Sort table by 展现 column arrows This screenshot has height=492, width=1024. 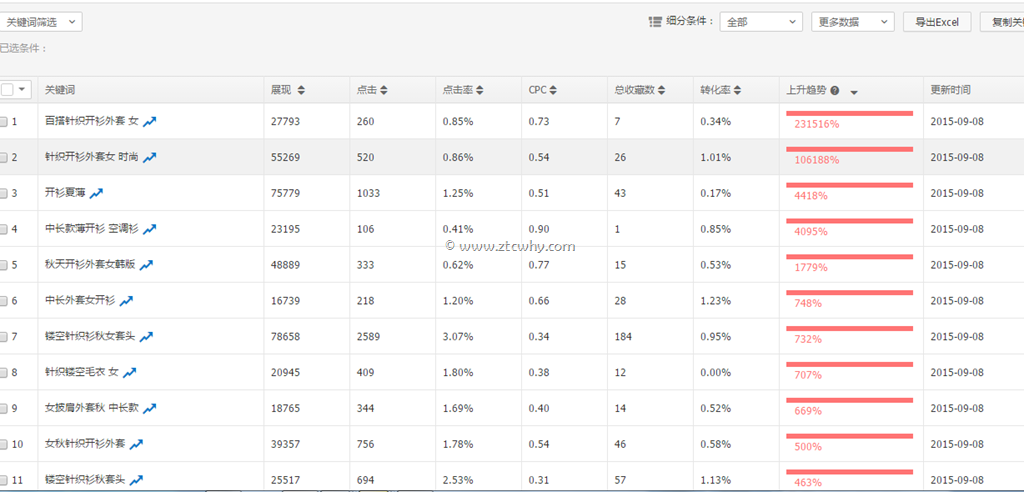301,90
